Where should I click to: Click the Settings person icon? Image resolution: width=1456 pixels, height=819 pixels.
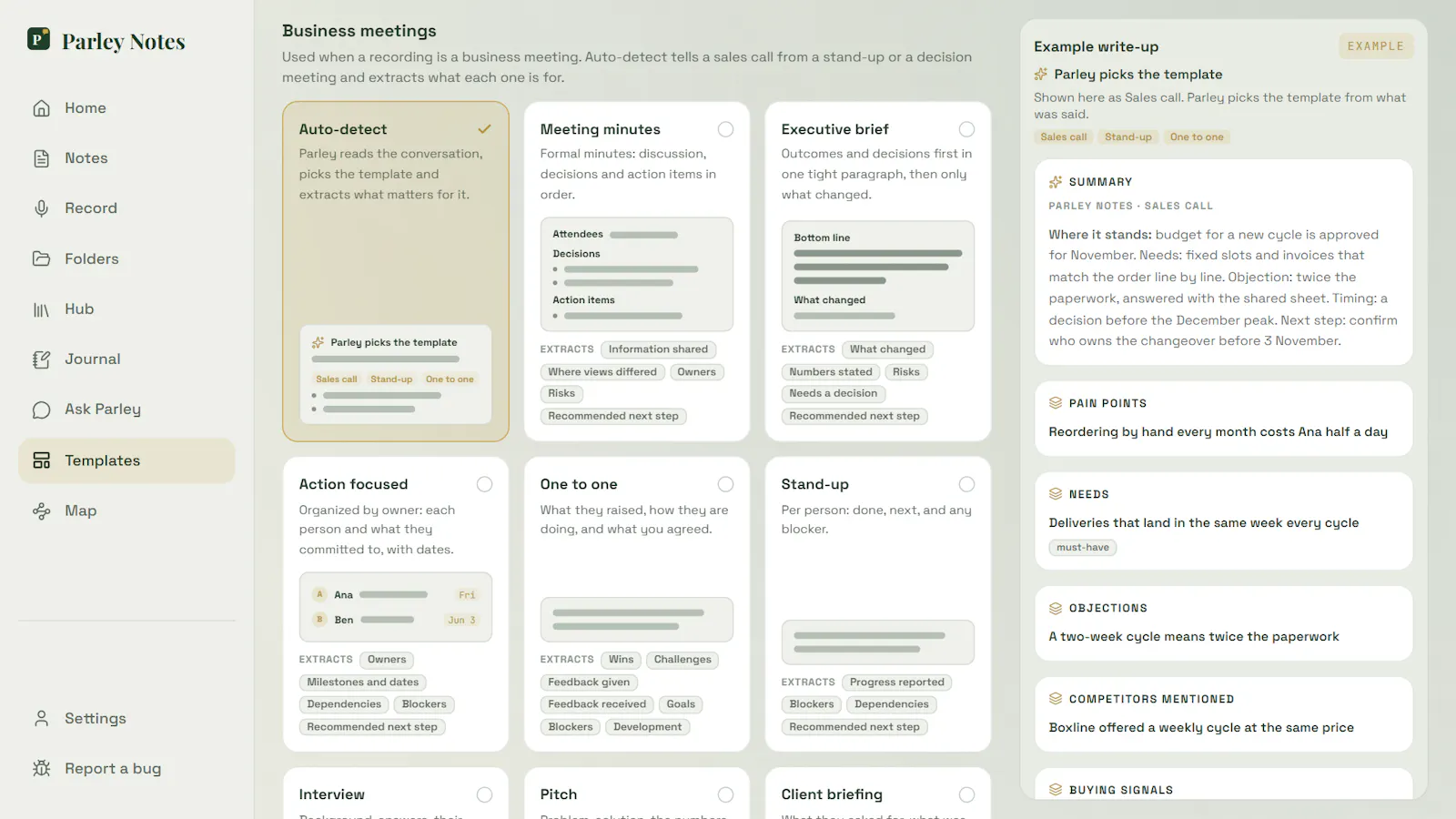click(x=42, y=718)
